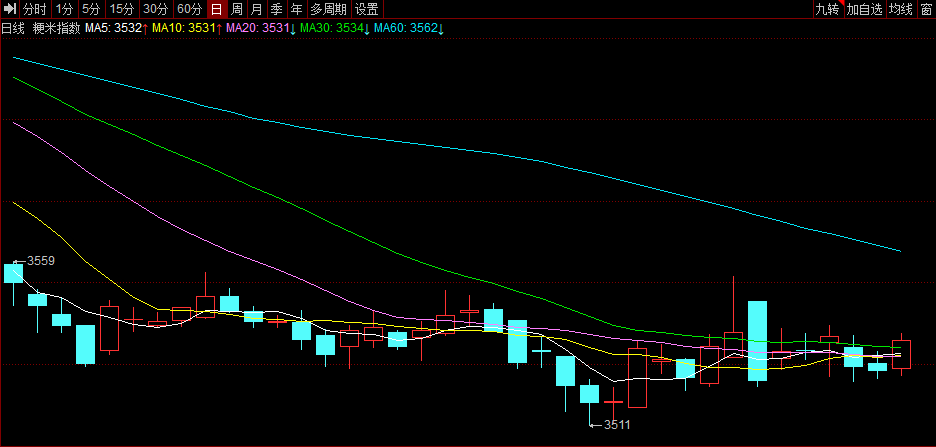Click the tall red hollow candlestick right of the 3511 low

(x=638, y=378)
